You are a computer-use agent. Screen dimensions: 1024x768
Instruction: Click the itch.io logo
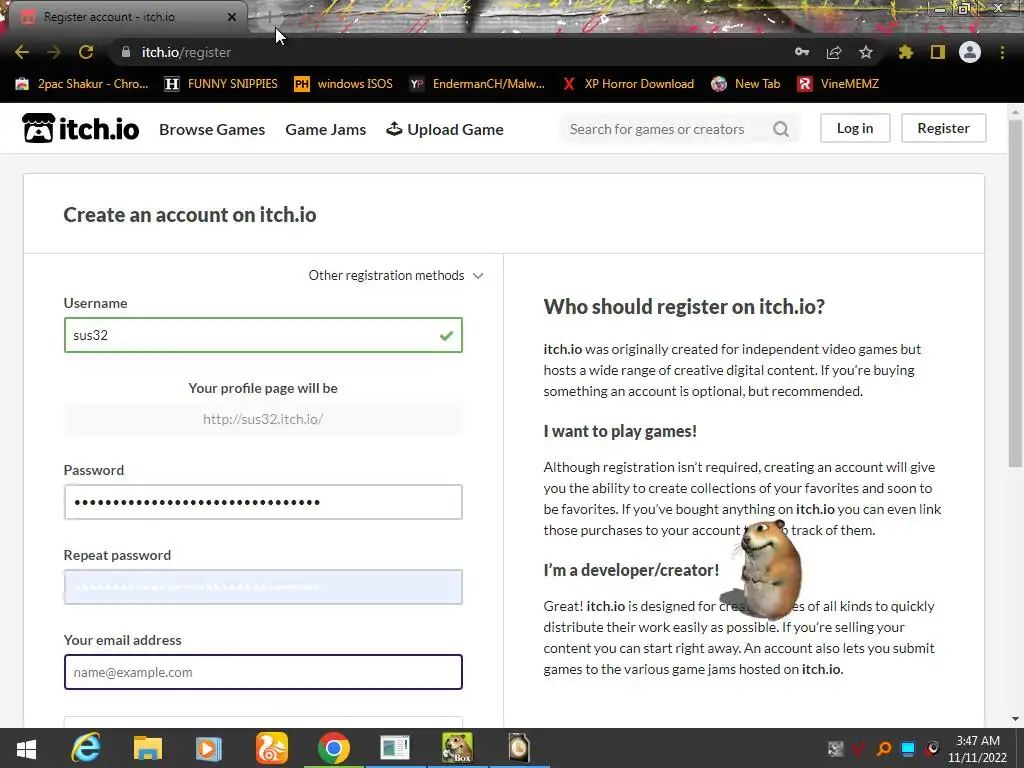pyautogui.click(x=80, y=129)
